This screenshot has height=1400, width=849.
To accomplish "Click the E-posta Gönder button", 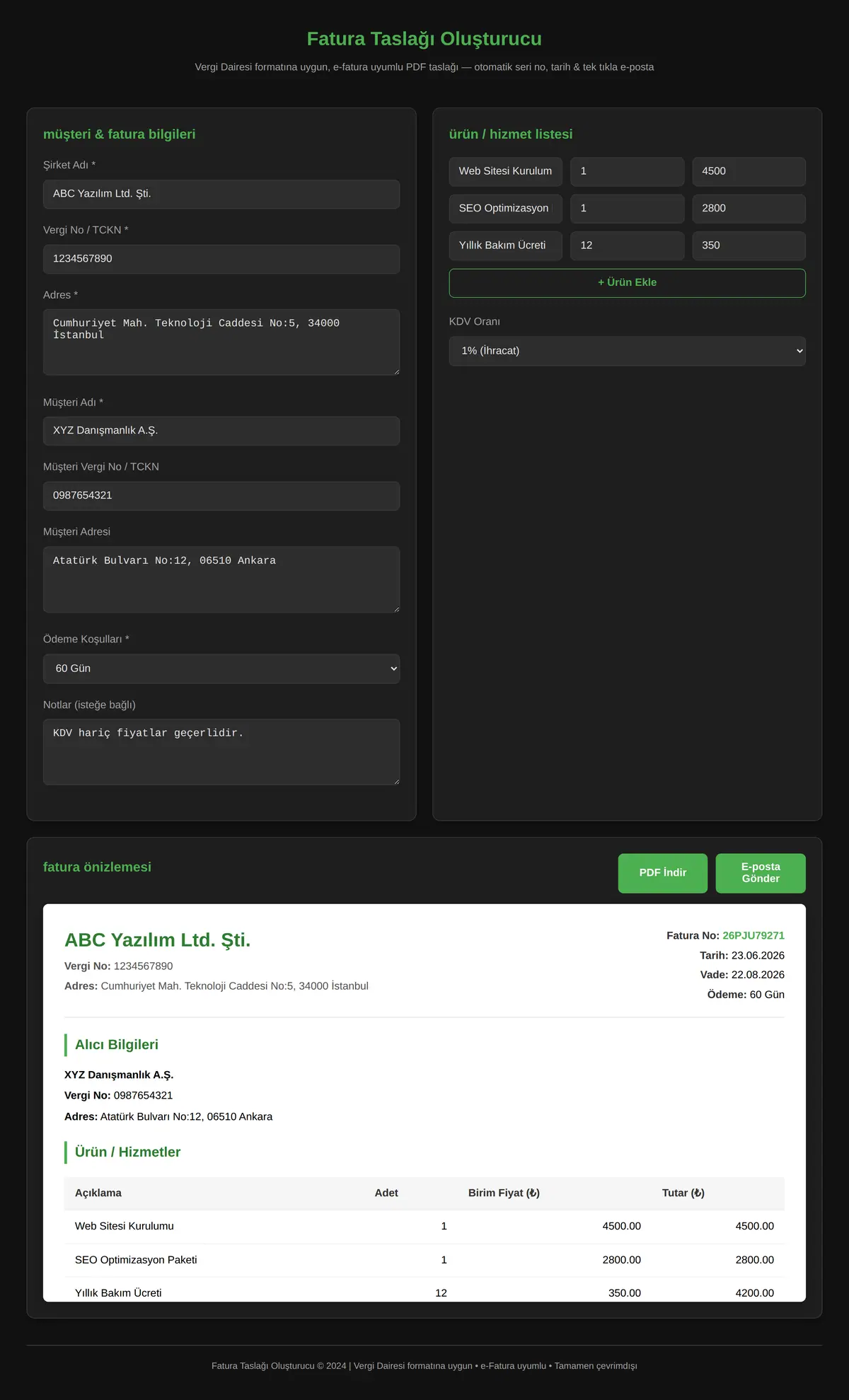I will click(761, 873).
